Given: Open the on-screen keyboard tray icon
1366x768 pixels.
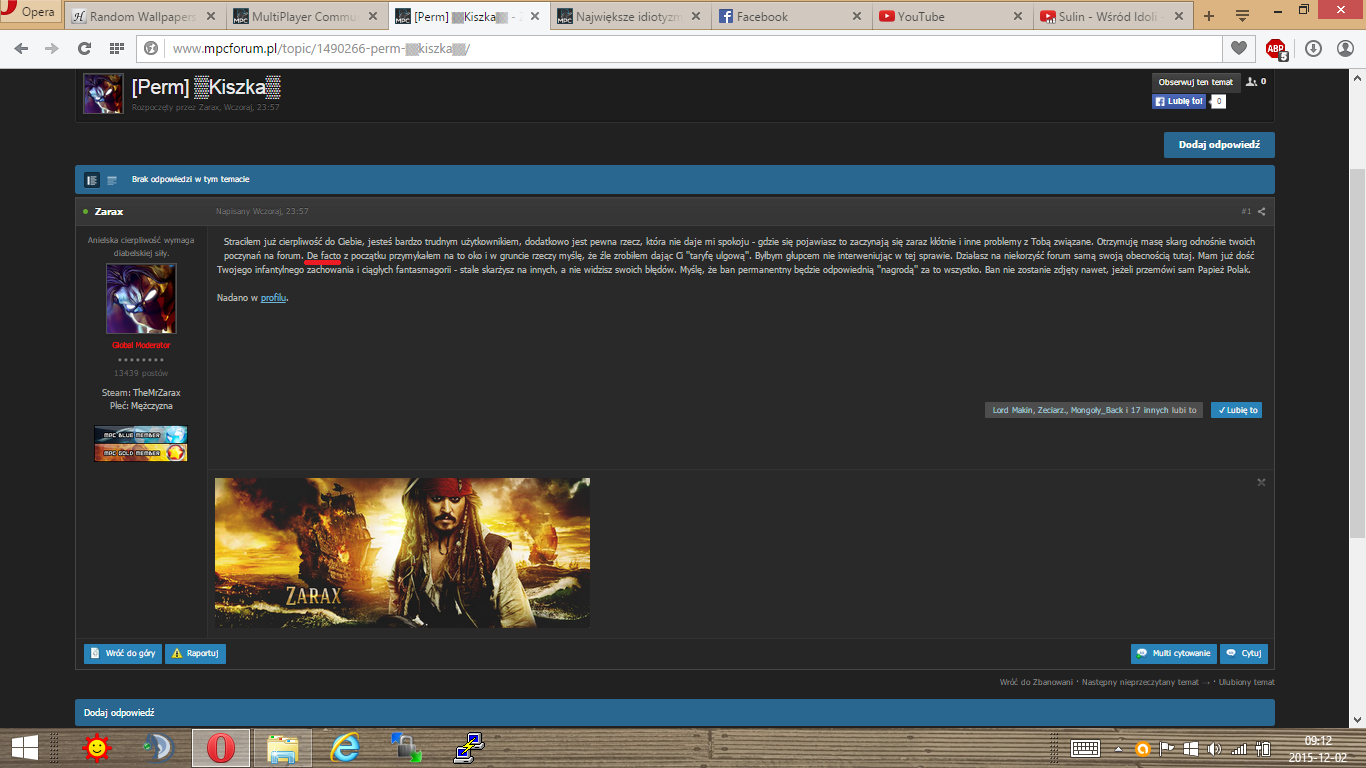Looking at the screenshot, I should coord(1086,748).
